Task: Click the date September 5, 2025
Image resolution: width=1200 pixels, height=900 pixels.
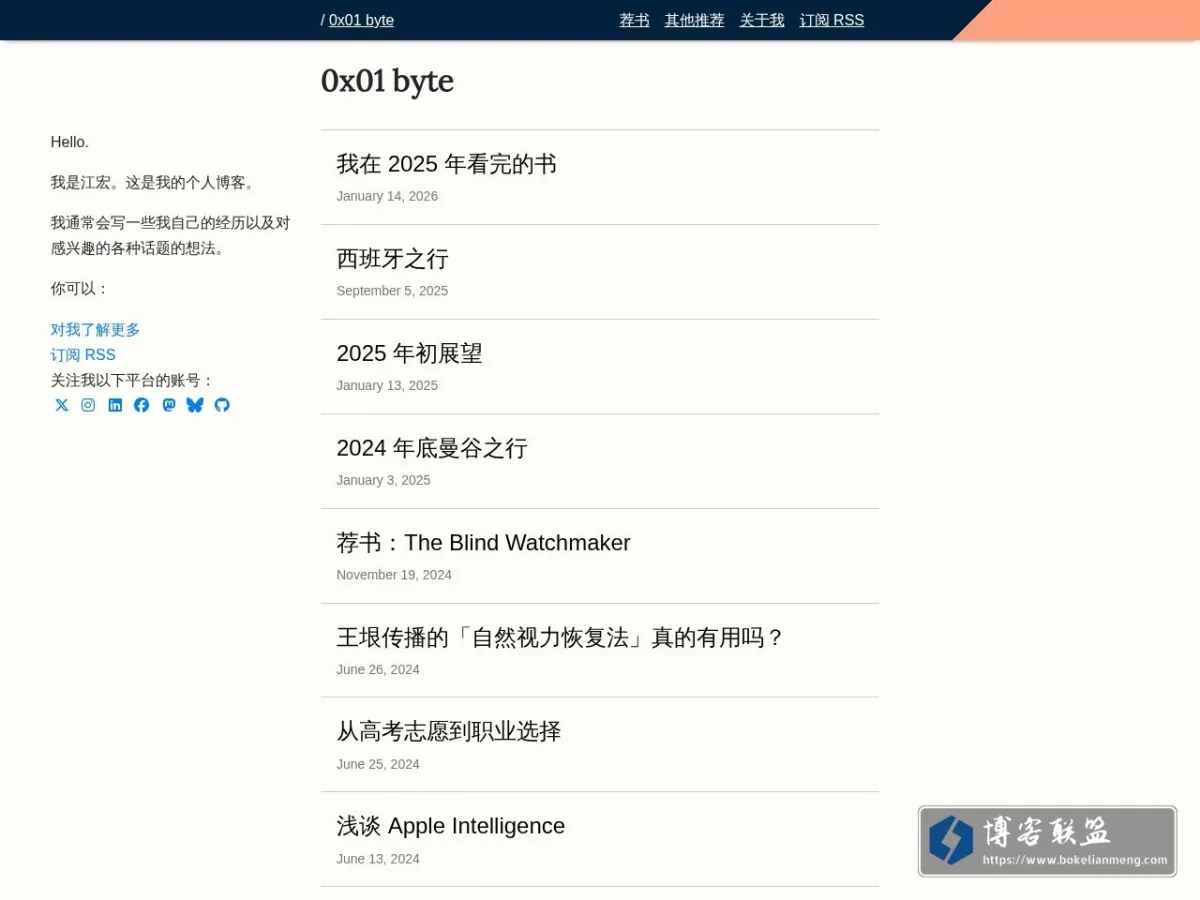Action: 392,291
